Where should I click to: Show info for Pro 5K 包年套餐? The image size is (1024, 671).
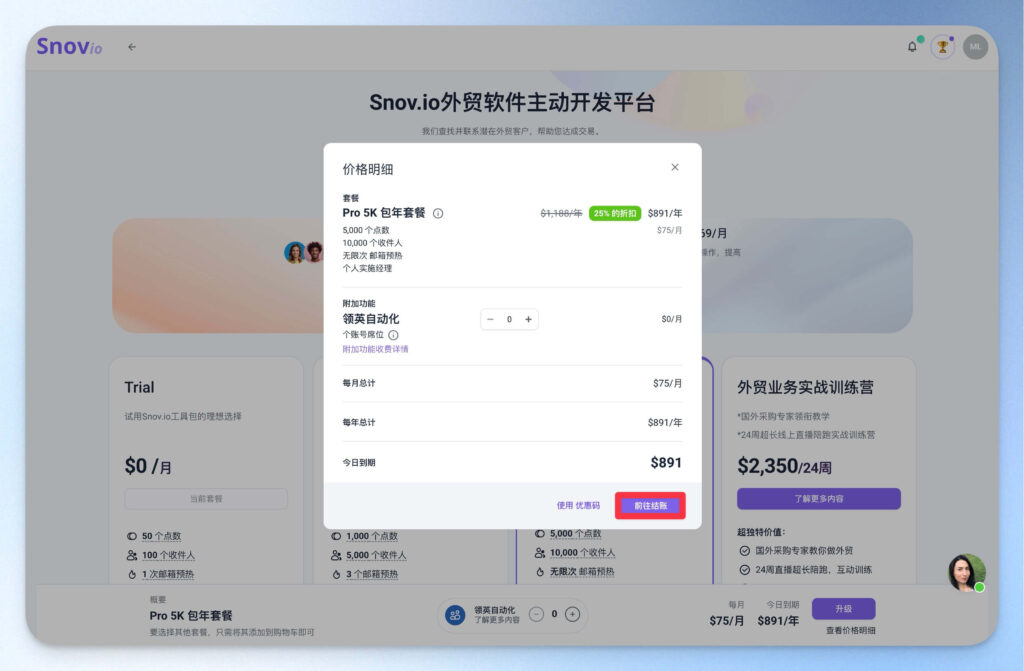(x=438, y=213)
